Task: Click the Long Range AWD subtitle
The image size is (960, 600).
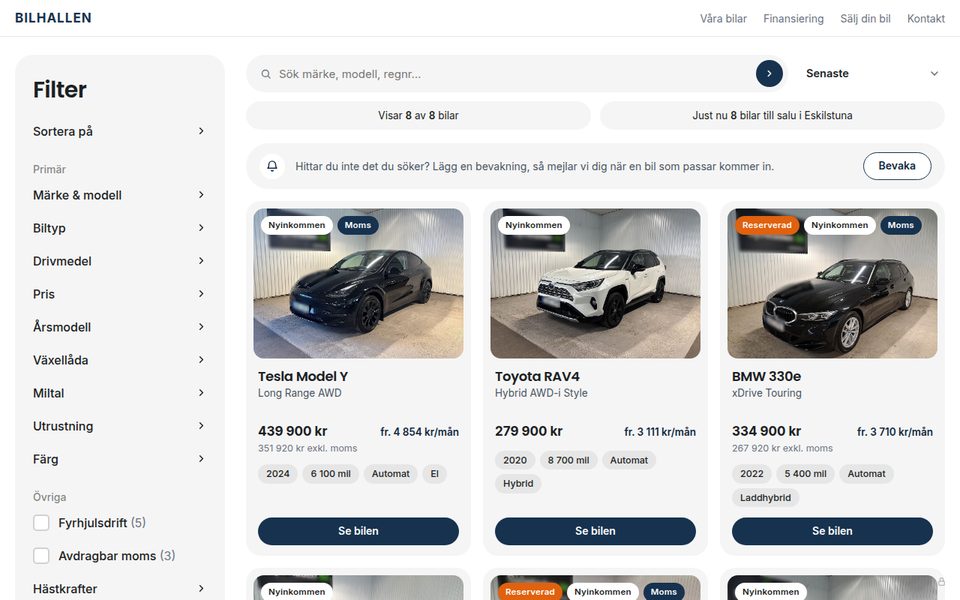Action: (299, 393)
